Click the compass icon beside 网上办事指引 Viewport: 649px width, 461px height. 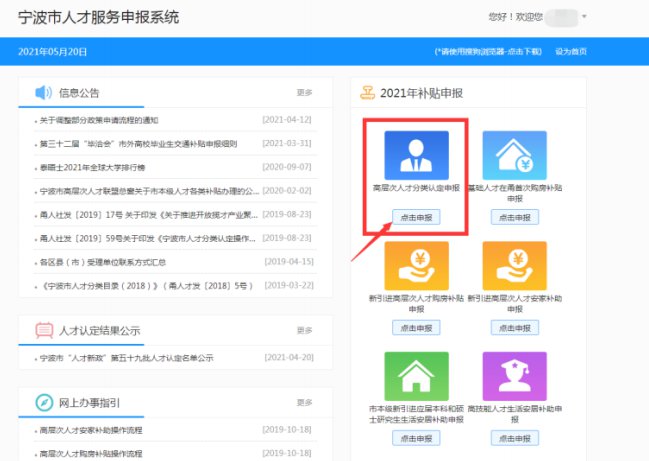44,402
